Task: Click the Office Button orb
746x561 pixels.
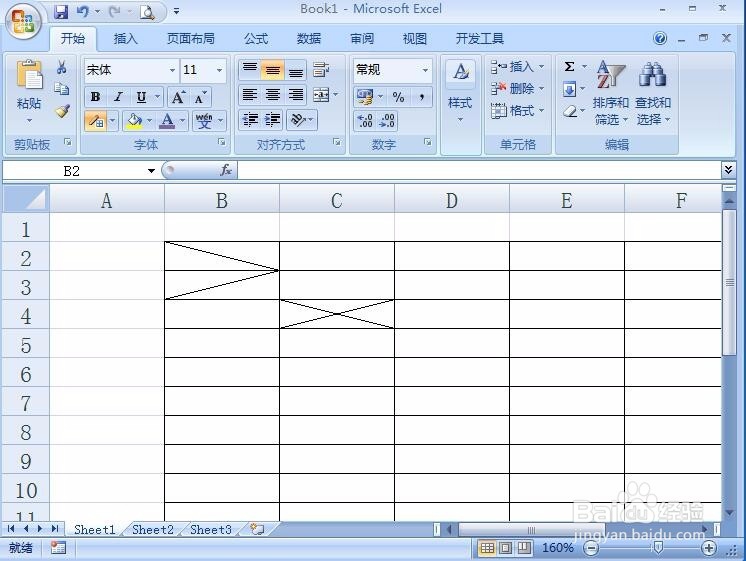Action: (x=24, y=21)
